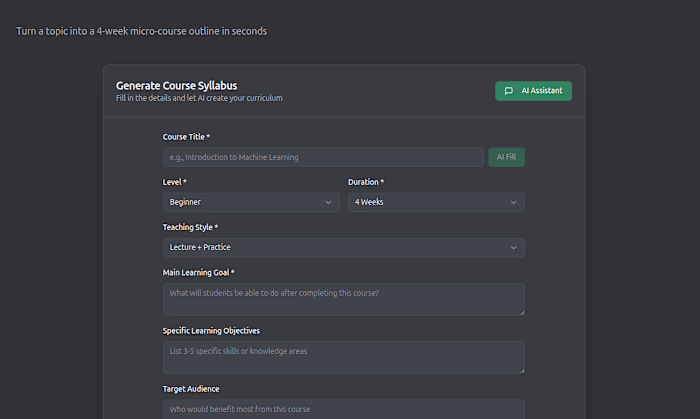Focus the Specific Learning Objectives textarea
700x419 pixels.
pos(343,357)
